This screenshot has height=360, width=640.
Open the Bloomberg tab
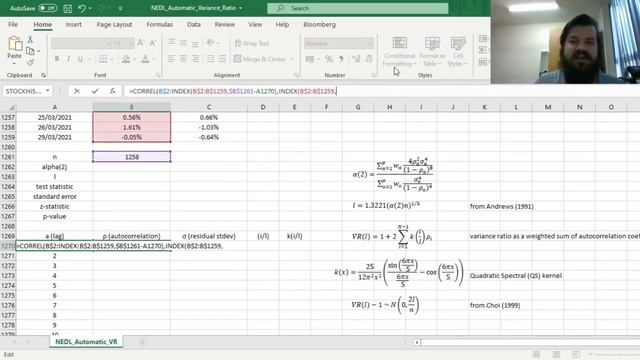[320, 24]
